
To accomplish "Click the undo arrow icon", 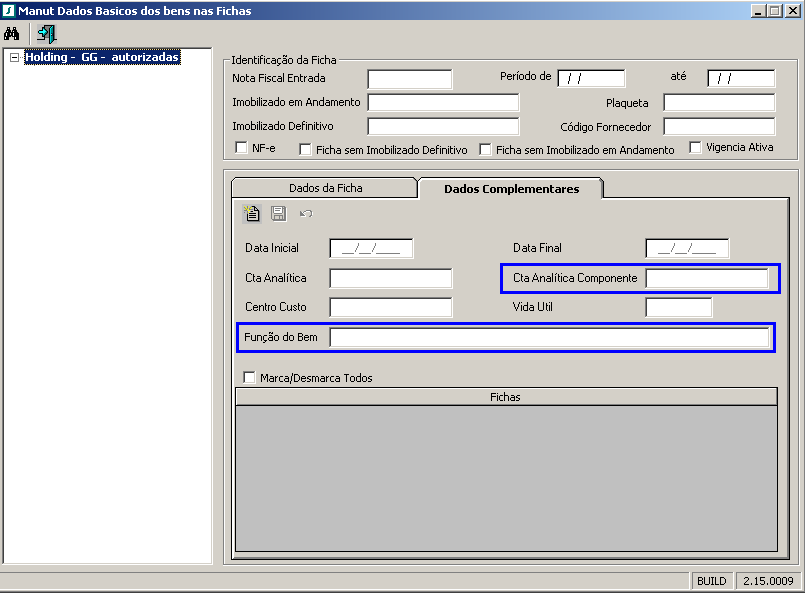I will coord(306,213).
